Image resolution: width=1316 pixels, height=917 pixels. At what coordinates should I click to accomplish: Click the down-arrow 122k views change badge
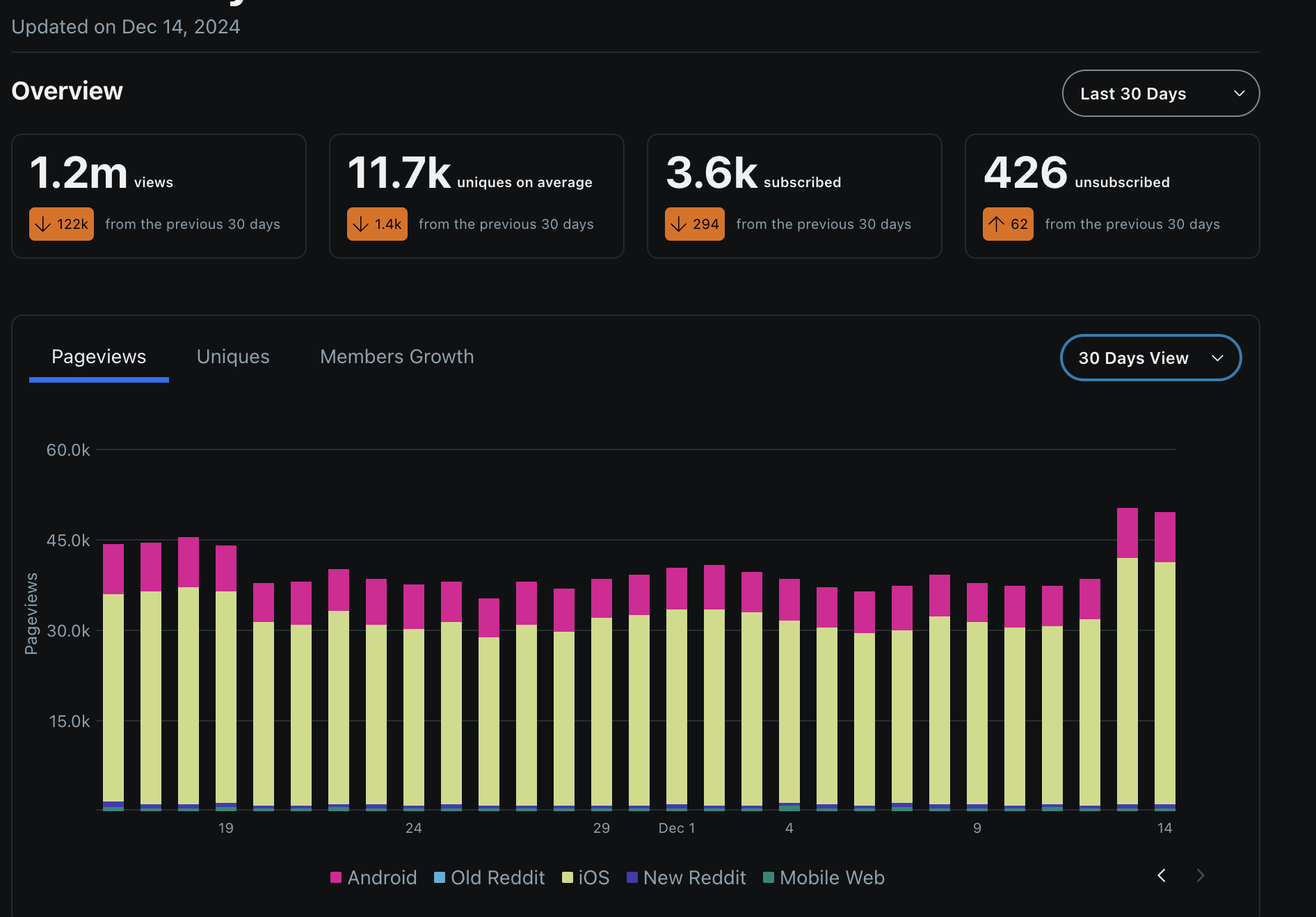click(x=61, y=224)
